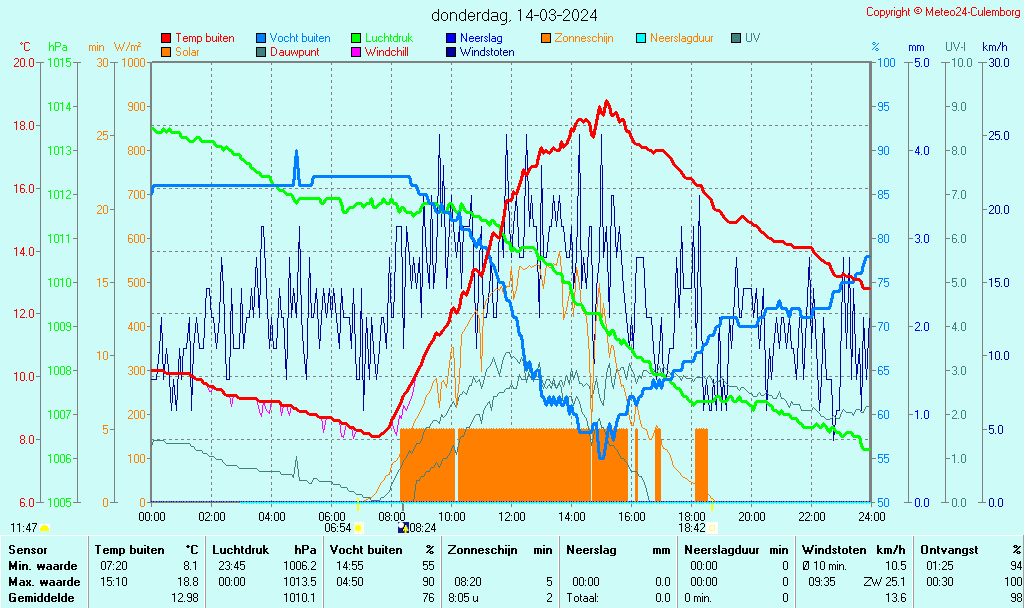Click the magenta Windchill legend square
The width and height of the screenshot is (1026, 608).
click(x=356, y=52)
